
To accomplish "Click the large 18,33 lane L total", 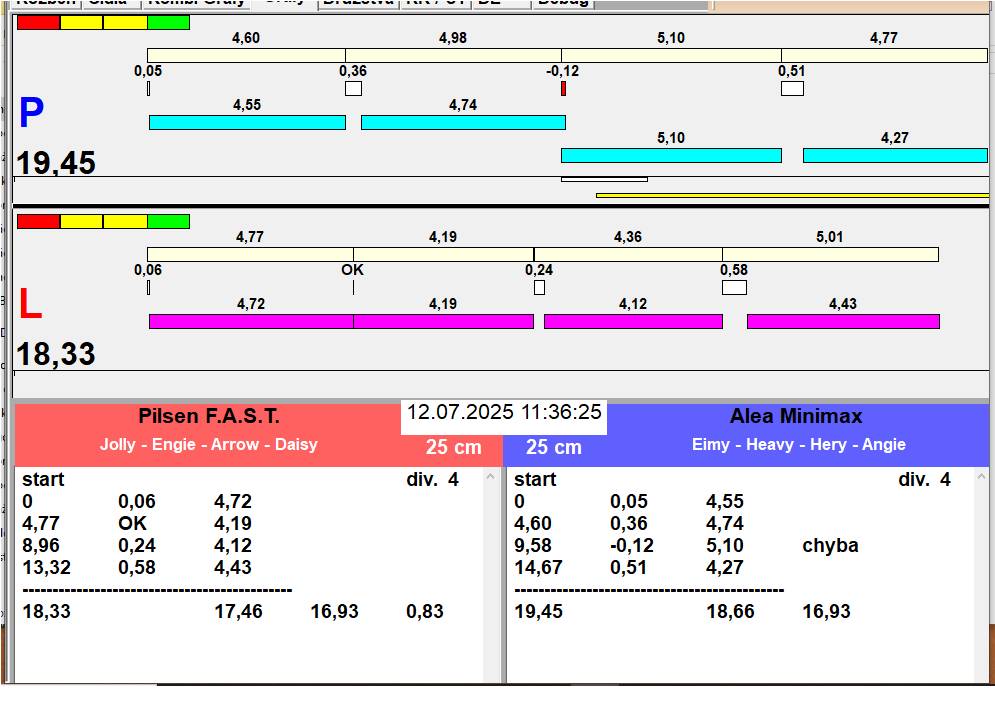I will tap(56, 354).
